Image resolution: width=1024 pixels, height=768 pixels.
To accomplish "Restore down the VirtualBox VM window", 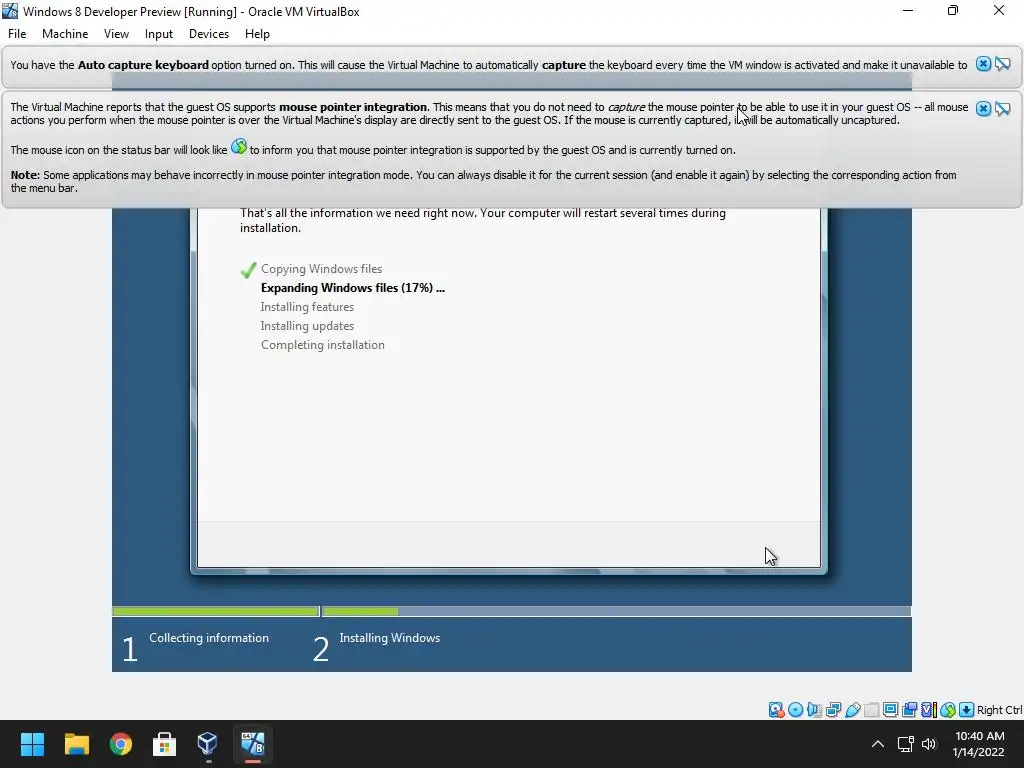I will [953, 11].
